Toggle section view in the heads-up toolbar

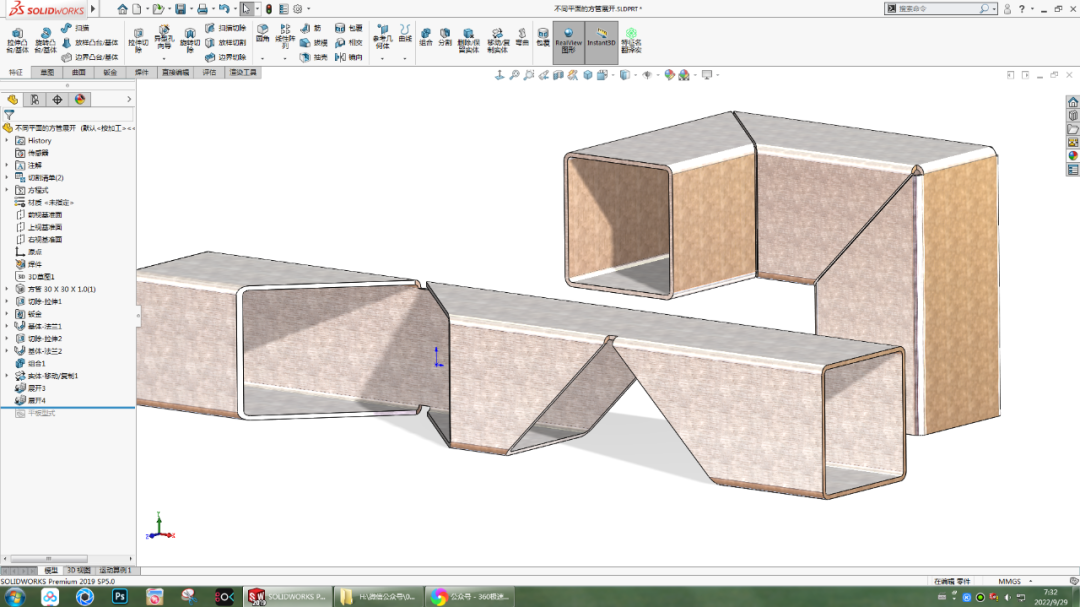557,73
